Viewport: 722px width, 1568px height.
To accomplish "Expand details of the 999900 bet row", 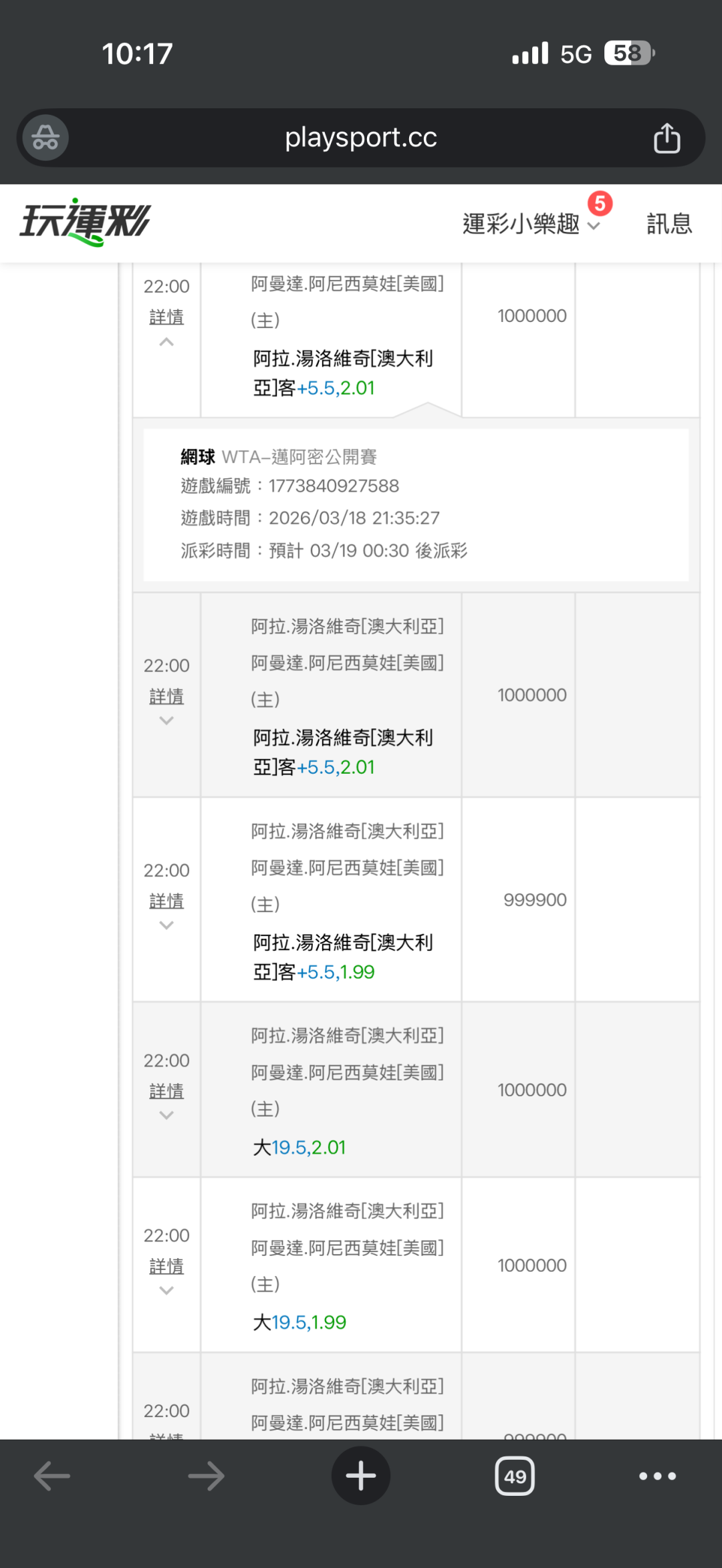I will click(x=166, y=925).
